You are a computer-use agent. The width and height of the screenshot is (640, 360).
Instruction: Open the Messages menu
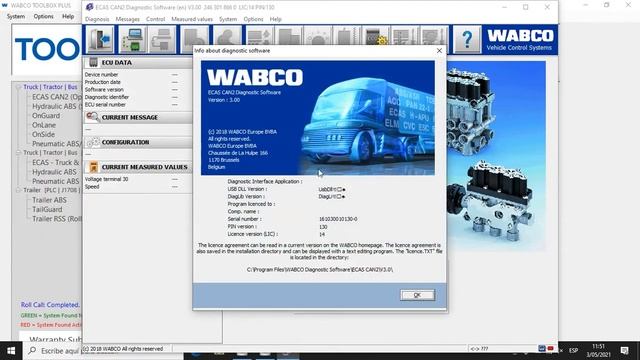pyautogui.click(x=127, y=19)
